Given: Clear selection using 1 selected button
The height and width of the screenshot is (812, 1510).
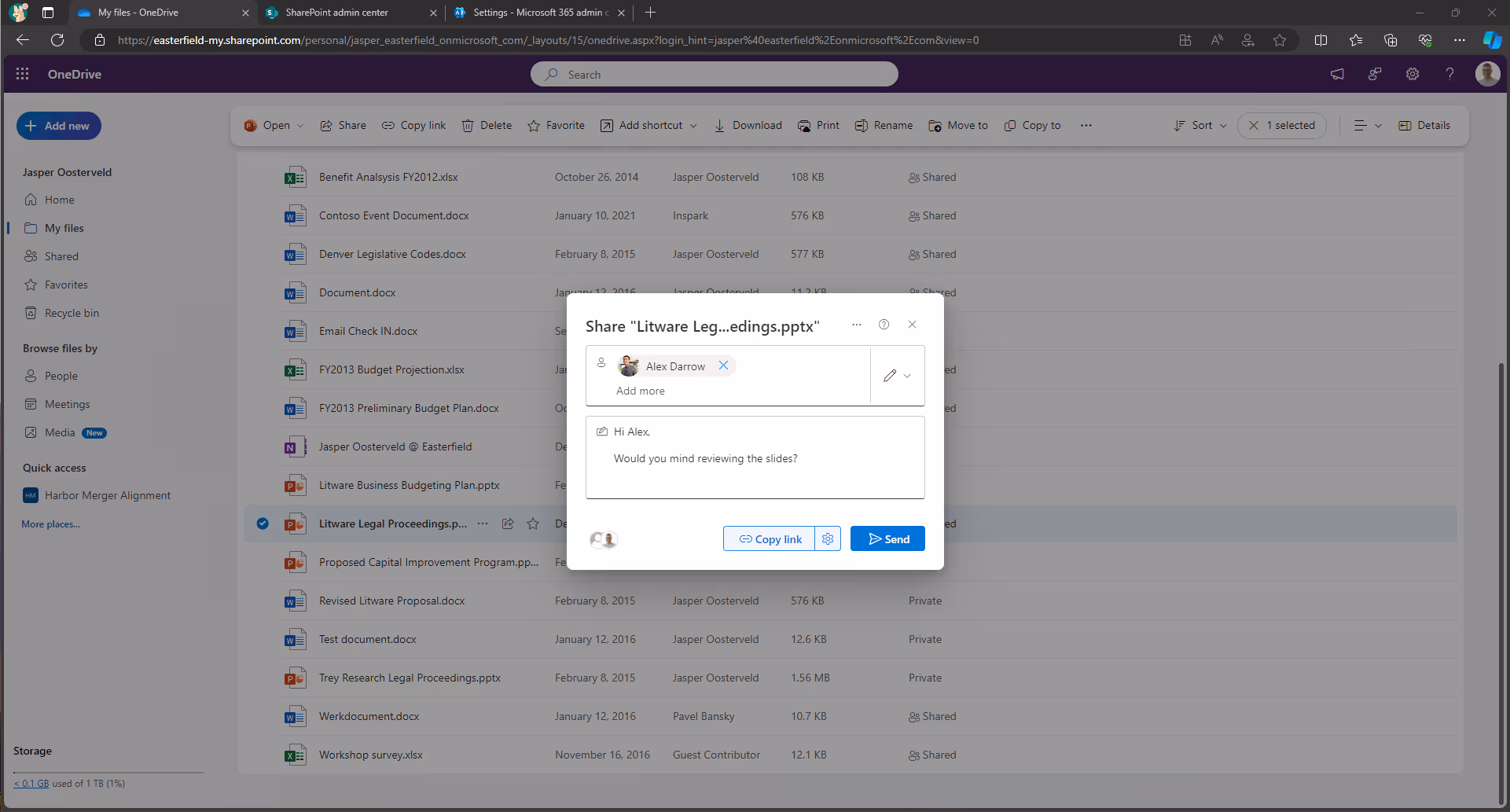Looking at the screenshot, I should [x=1282, y=126].
